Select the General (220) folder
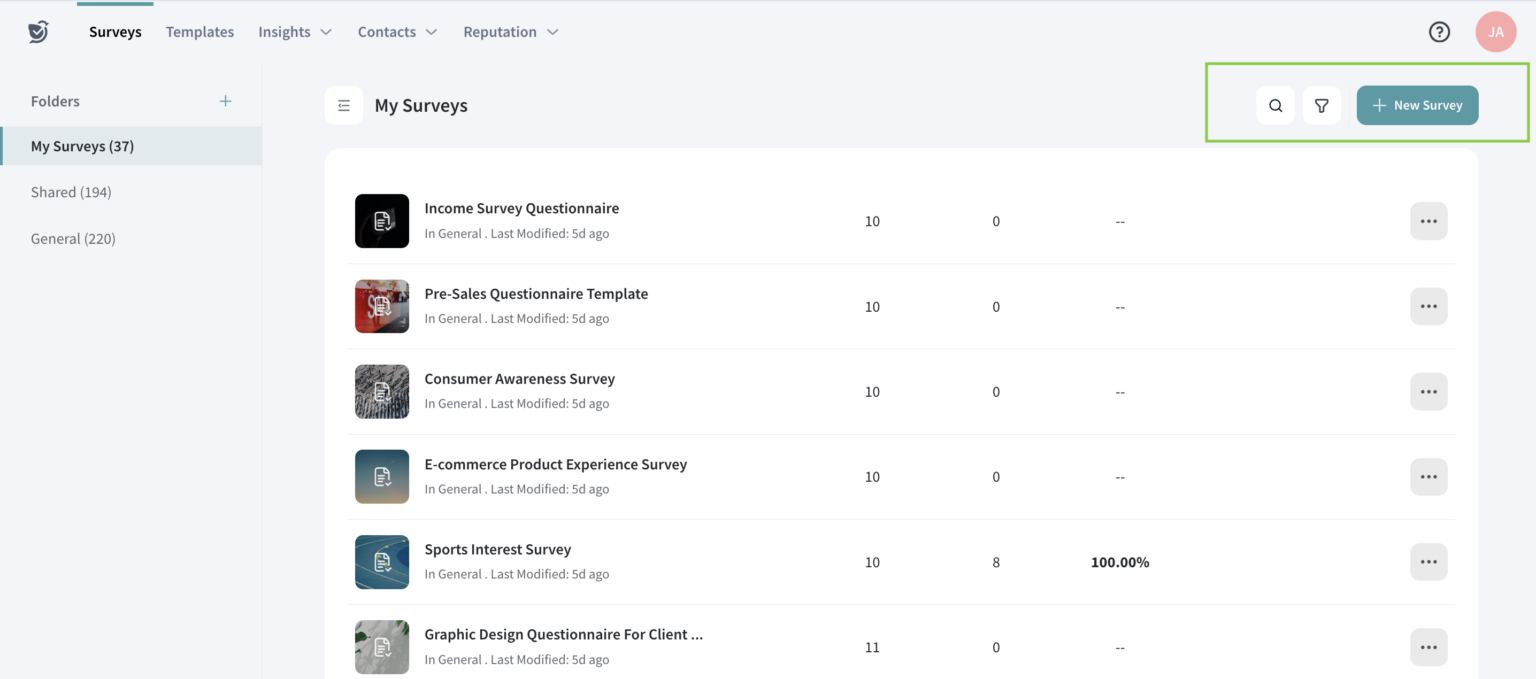1536x679 pixels. [73, 239]
